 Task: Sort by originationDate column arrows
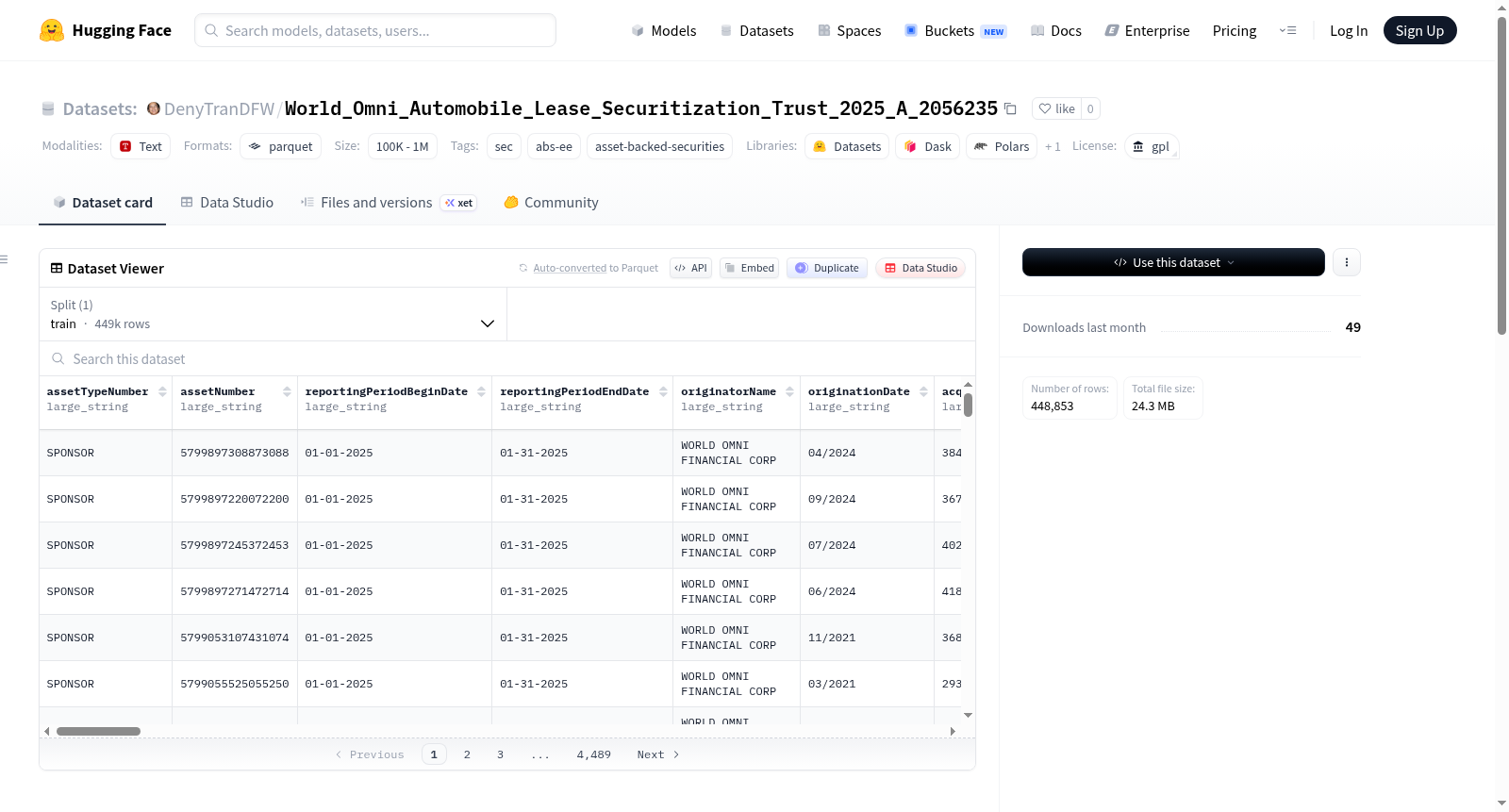(923, 391)
